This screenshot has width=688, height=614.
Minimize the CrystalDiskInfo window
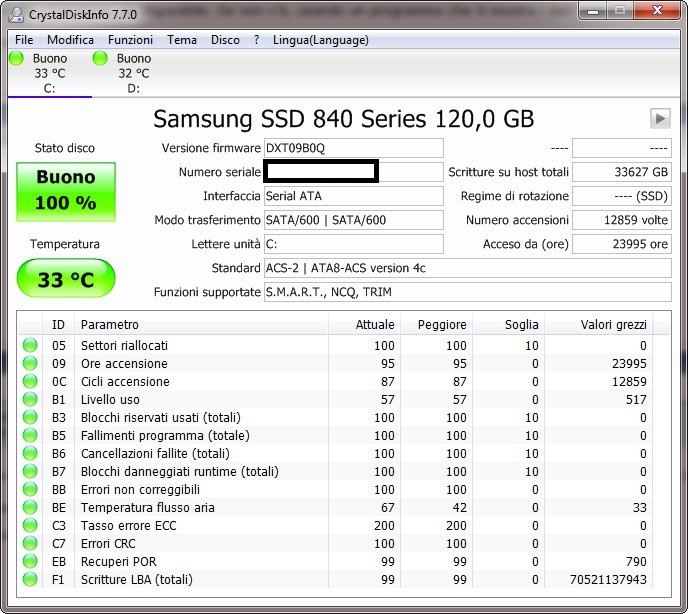[593, 11]
